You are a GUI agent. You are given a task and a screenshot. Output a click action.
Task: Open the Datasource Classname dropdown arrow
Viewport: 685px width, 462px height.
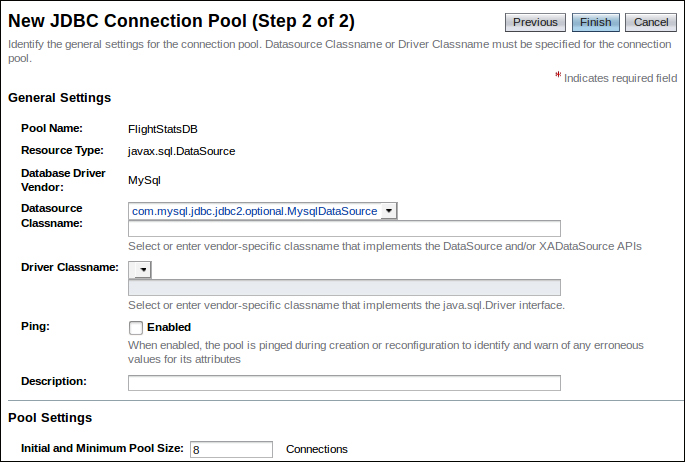click(389, 211)
